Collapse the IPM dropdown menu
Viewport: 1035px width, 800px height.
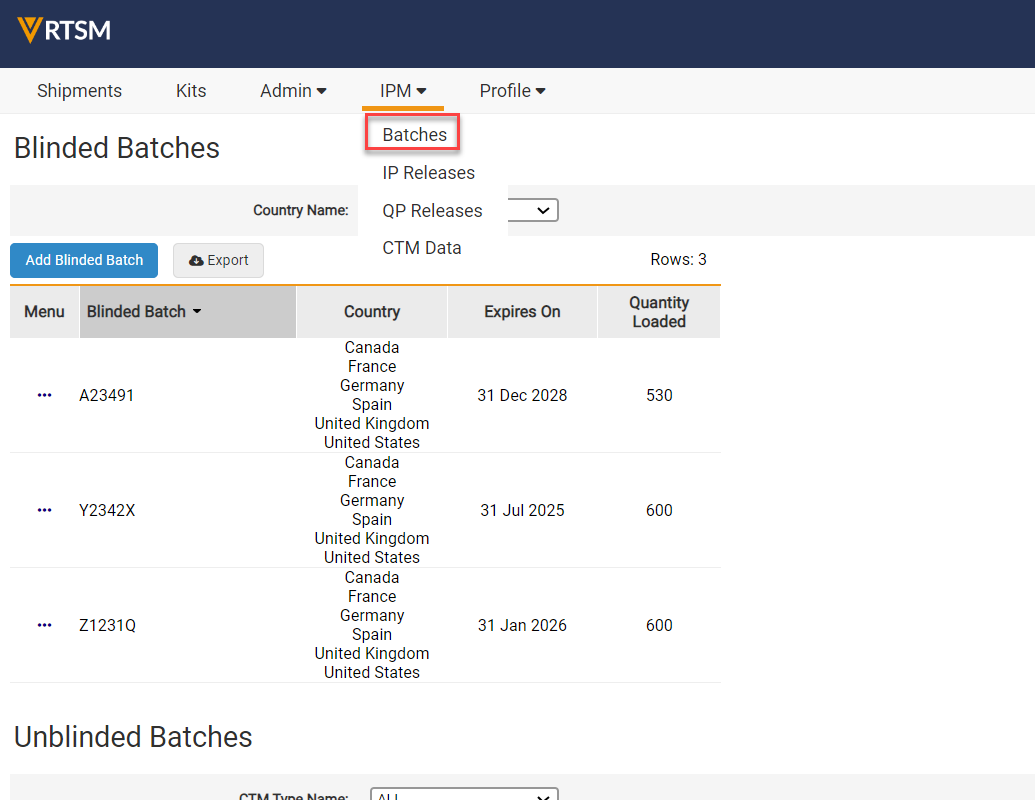tap(403, 91)
